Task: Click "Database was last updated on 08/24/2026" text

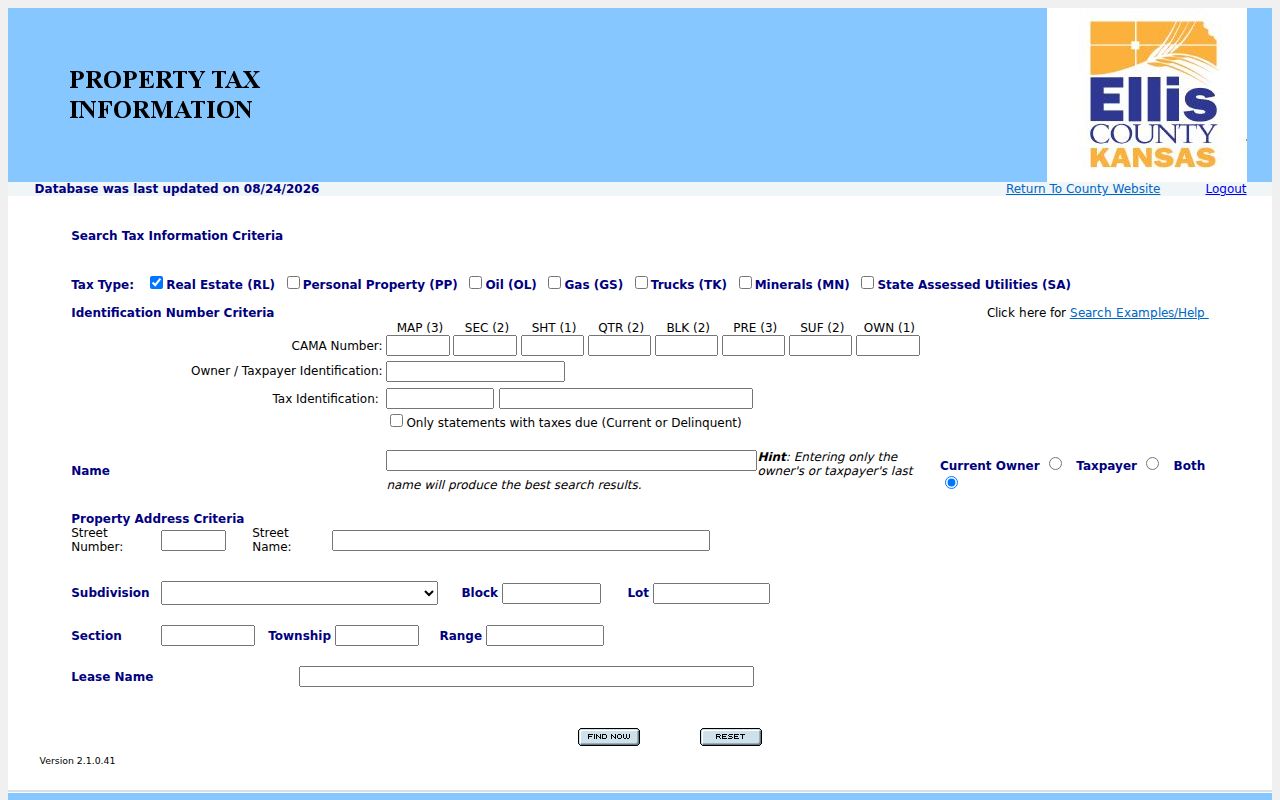Action: click(177, 189)
